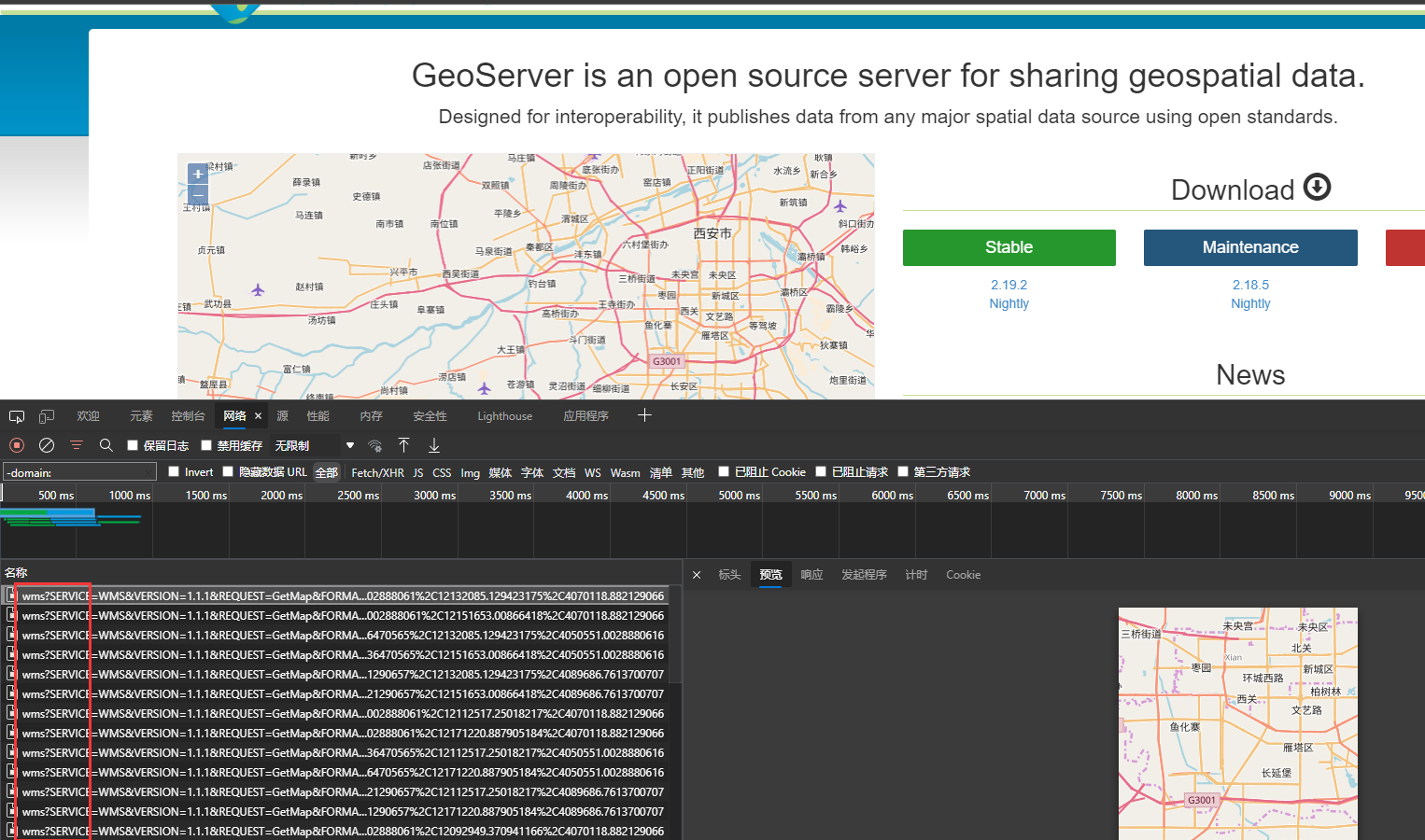Image resolution: width=1425 pixels, height=840 pixels.
Task: Click the map tile preview image
Action: (x=1238, y=723)
